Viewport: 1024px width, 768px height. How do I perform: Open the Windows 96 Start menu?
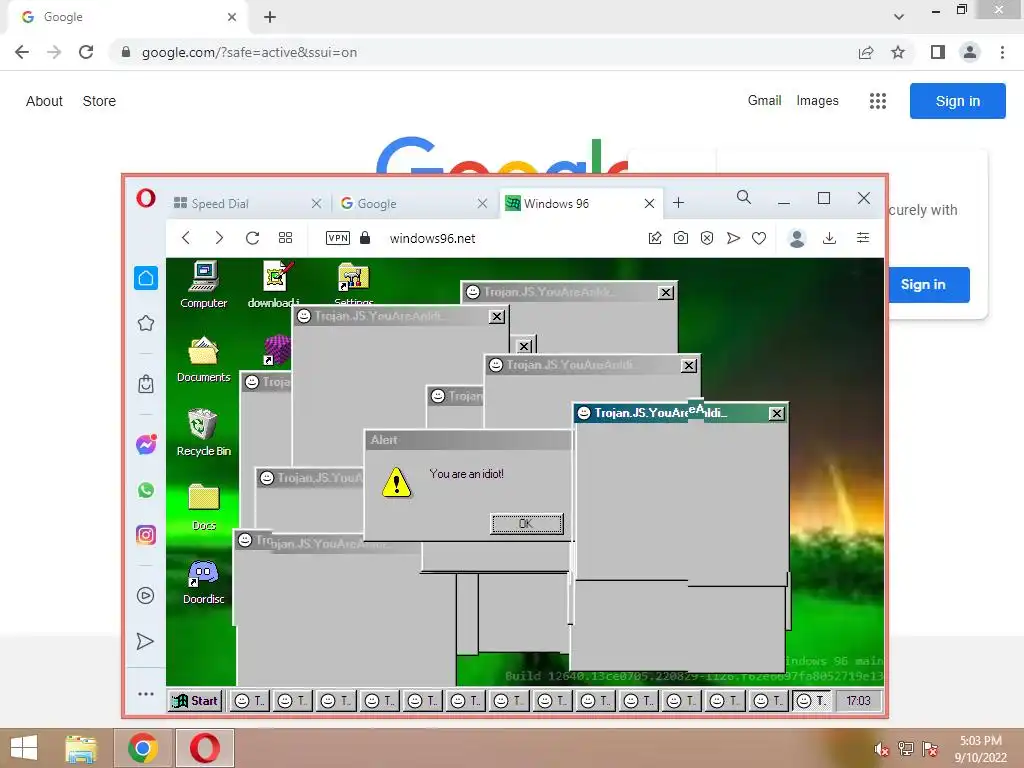tap(195, 701)
